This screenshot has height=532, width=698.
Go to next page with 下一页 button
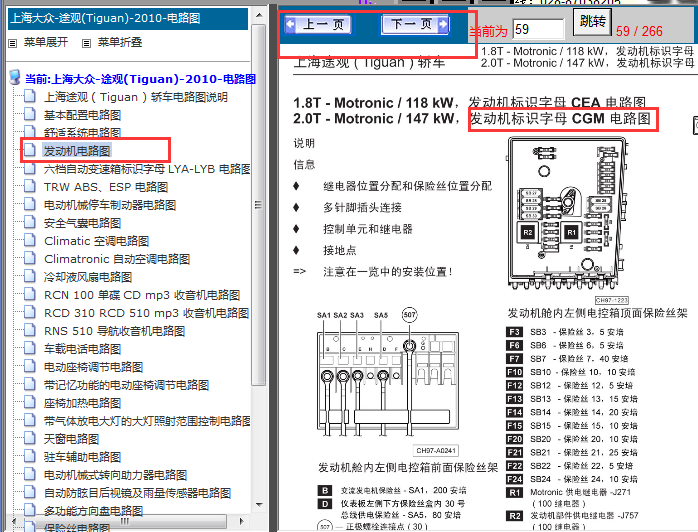click(x=415, y=24)
